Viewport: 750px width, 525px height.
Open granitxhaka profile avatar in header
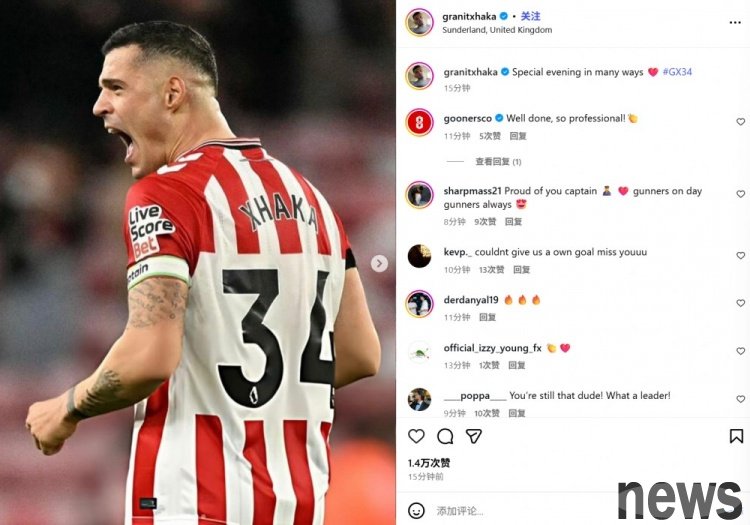[x=419, y=22]
